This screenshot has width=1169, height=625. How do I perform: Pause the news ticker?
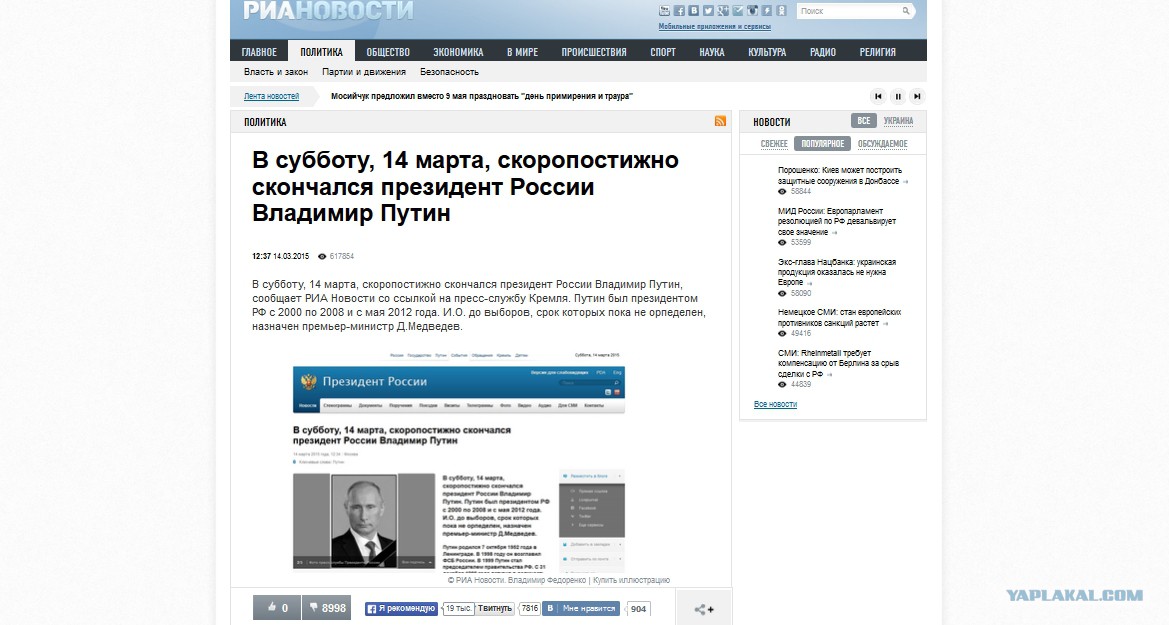(898, 96)
